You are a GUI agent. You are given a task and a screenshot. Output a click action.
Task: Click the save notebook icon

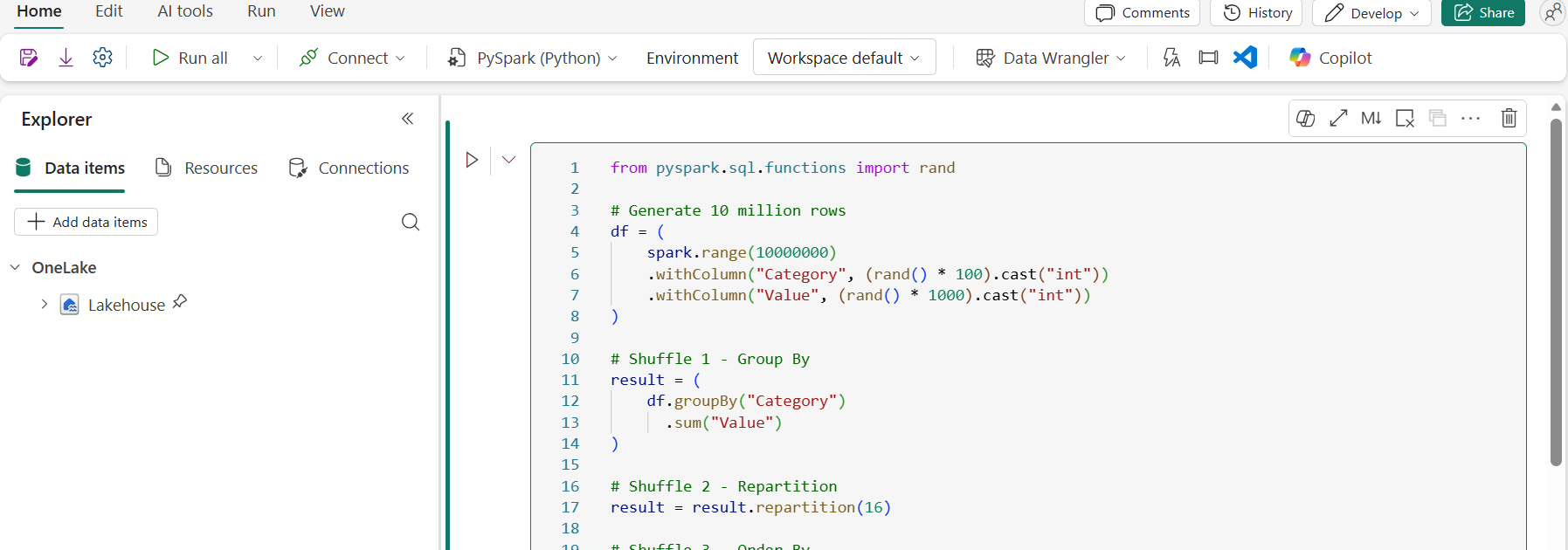(x=28, y=58)
